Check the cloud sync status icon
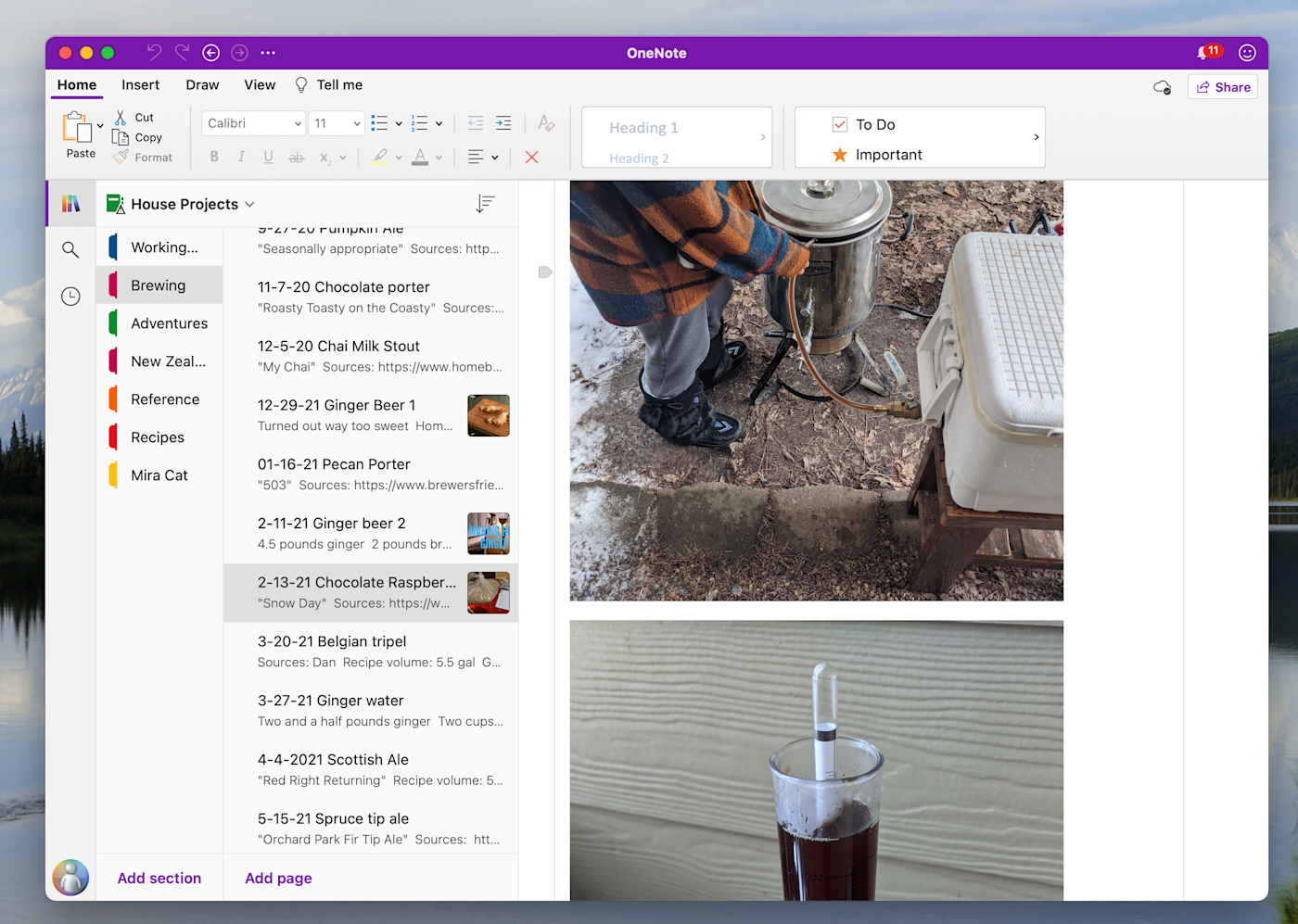Screen dimensions: 1298x924 (1162, 87)
